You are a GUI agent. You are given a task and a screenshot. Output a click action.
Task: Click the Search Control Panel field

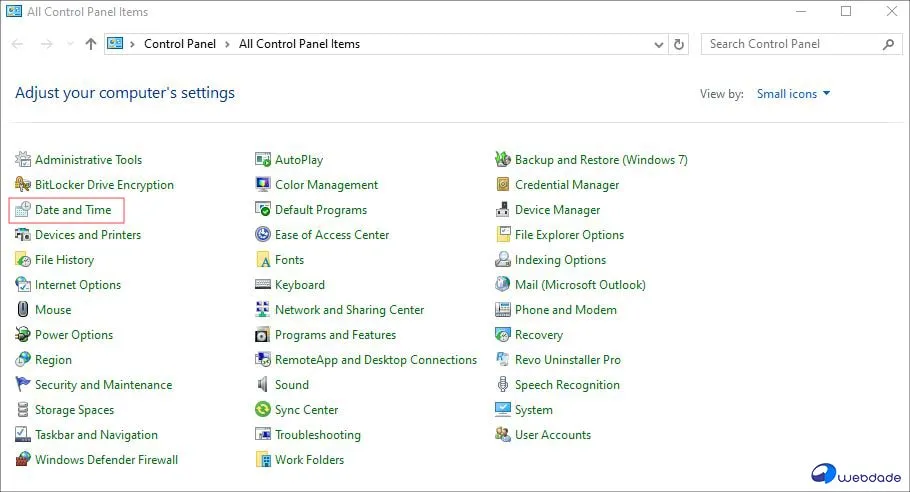(790, 44)
